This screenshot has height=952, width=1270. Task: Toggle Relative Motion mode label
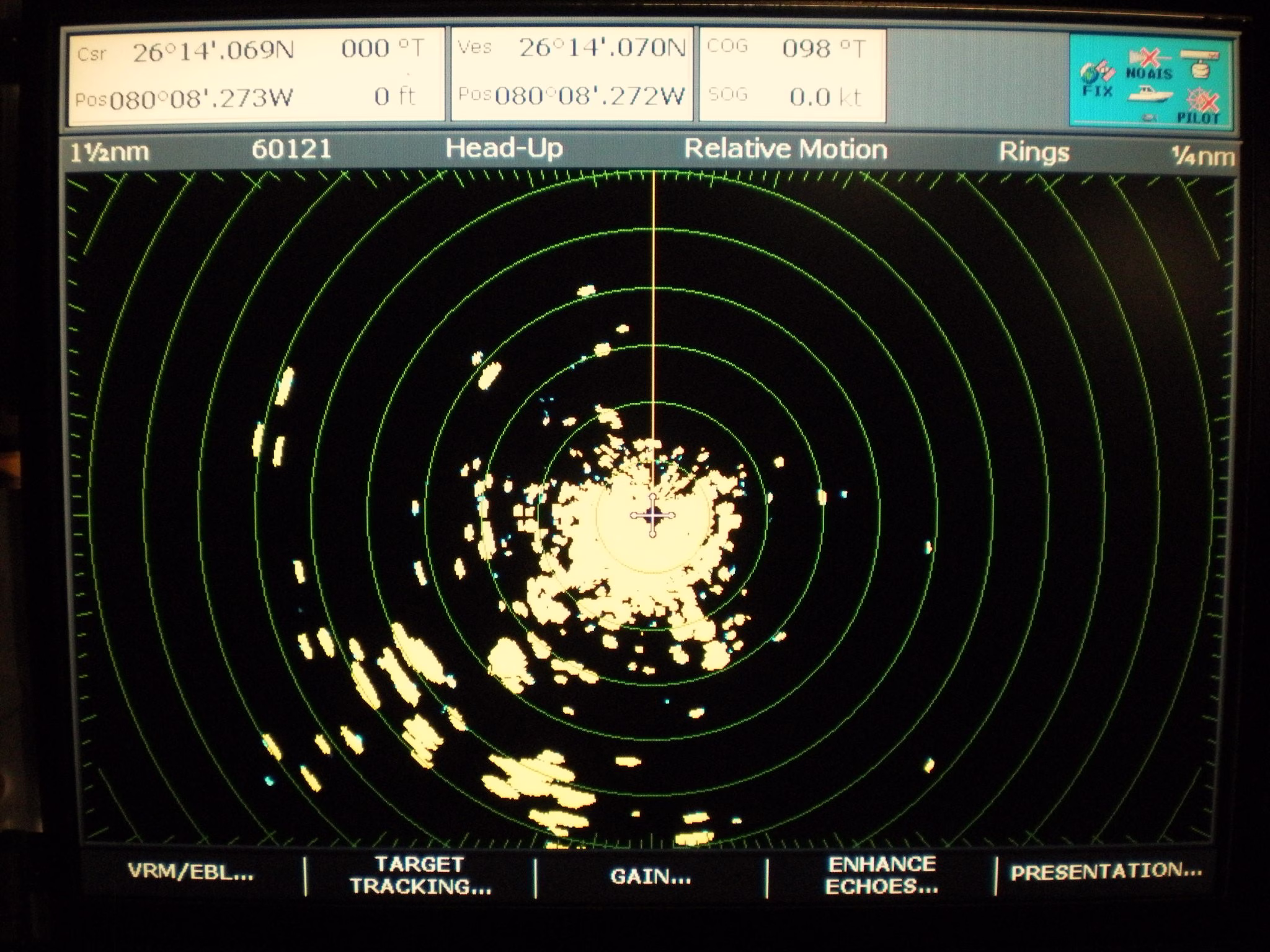(x=785, y=150)
